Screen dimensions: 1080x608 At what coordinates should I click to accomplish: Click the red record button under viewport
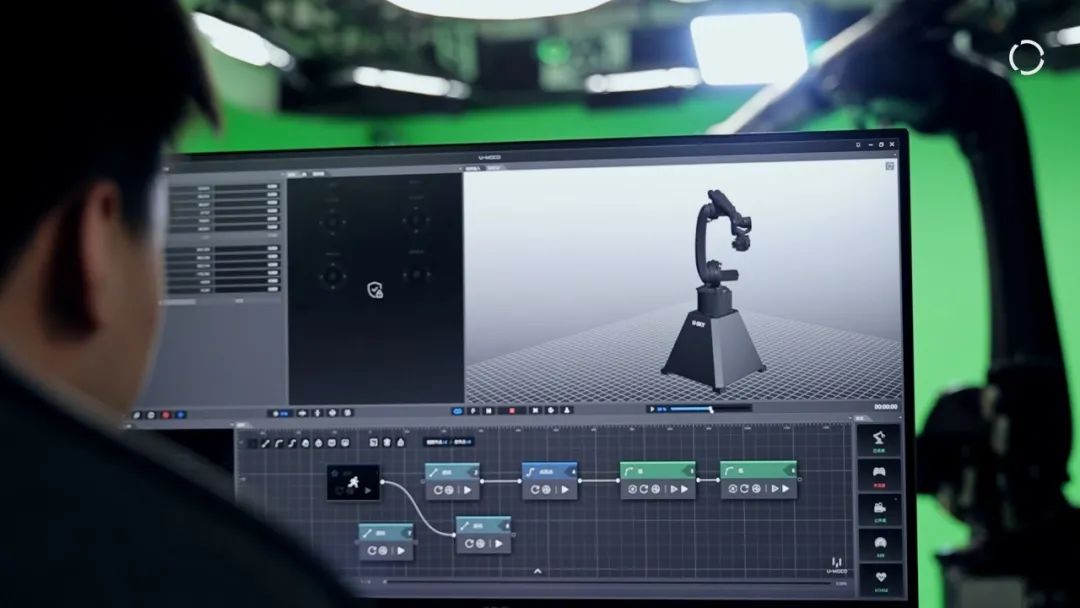pos(512,410)
